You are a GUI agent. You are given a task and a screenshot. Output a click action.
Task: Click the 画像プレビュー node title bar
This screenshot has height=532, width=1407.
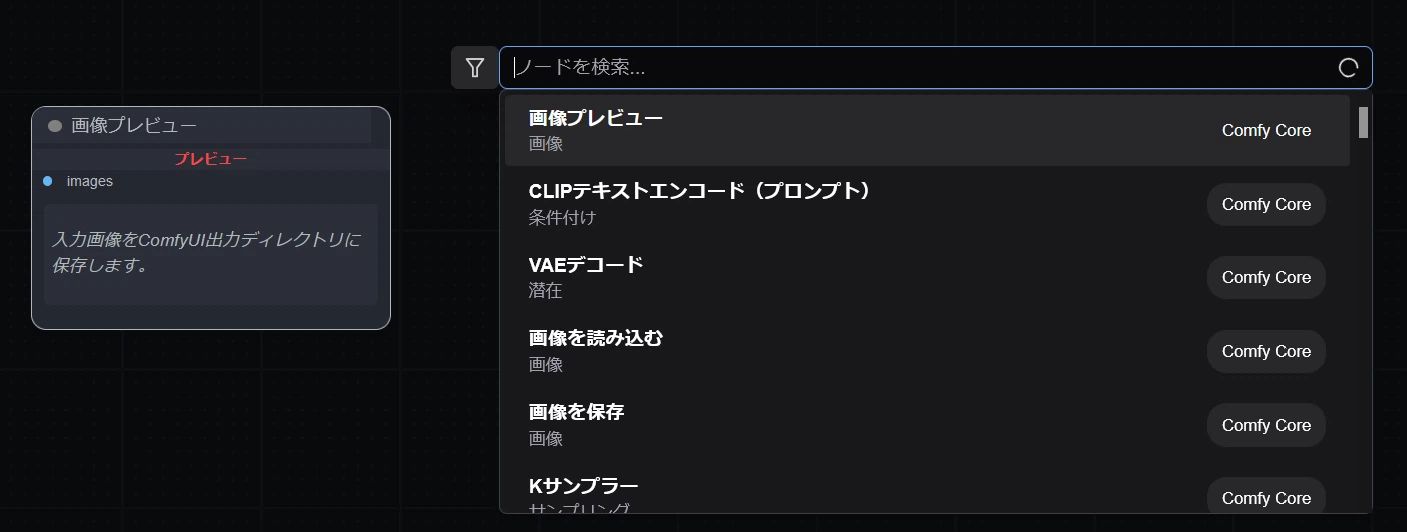(220, 126)
